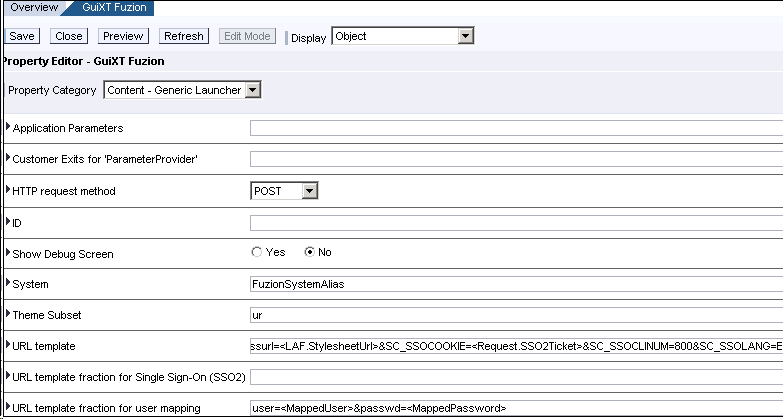The image size is (783, 419).
Task: Open the Preview button
Action: [123, 36]
